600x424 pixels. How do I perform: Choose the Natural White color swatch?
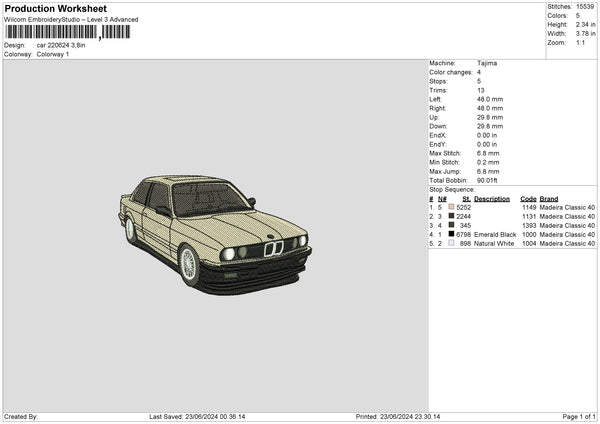coord(452,243)
